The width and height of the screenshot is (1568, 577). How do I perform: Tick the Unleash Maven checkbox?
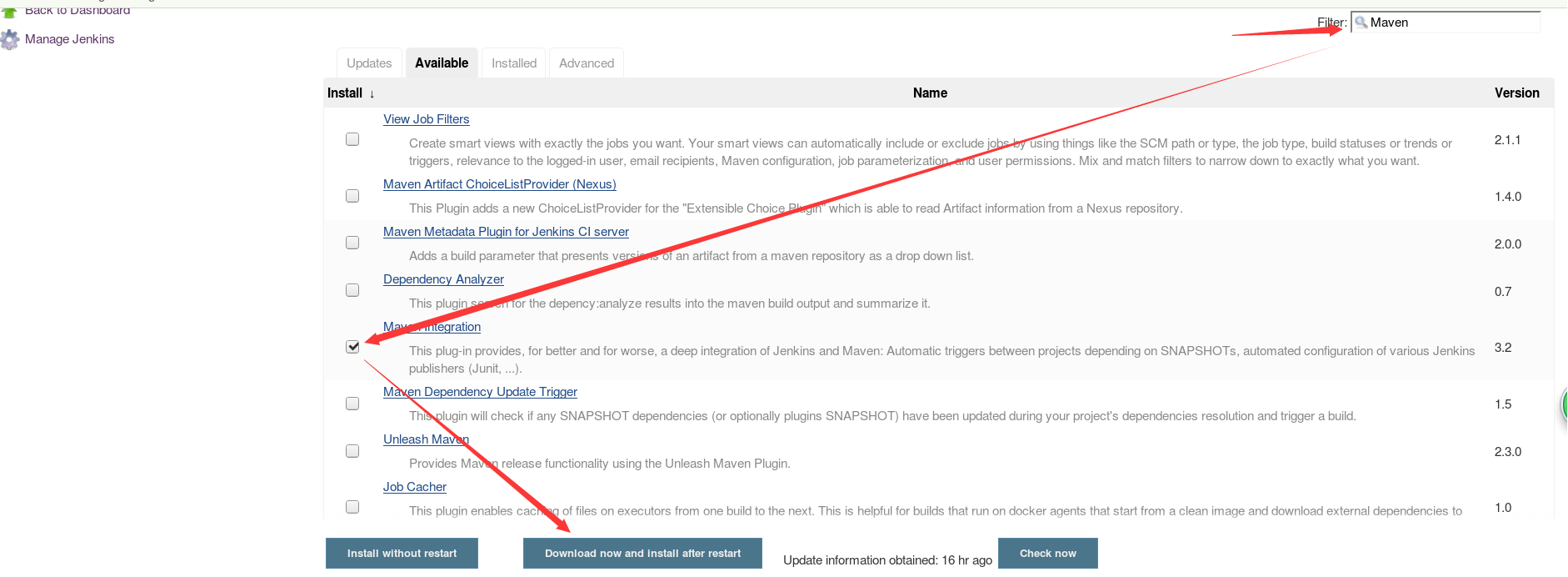click(352, 451)
